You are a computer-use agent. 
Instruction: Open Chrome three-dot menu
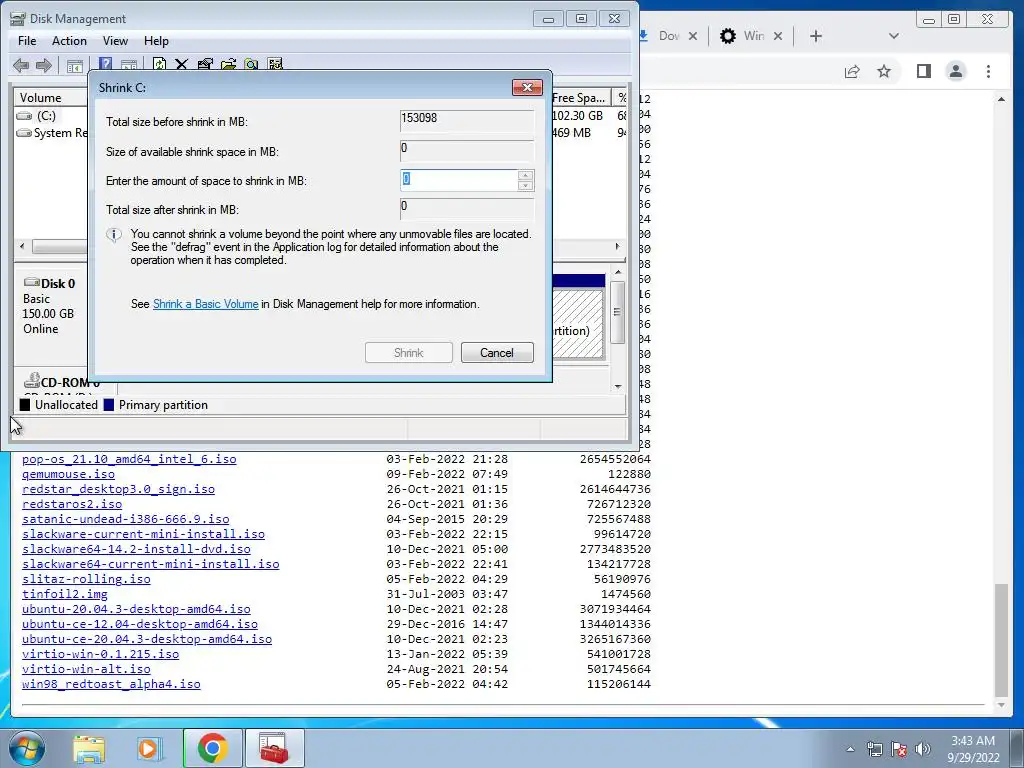[x=988, y=71]
